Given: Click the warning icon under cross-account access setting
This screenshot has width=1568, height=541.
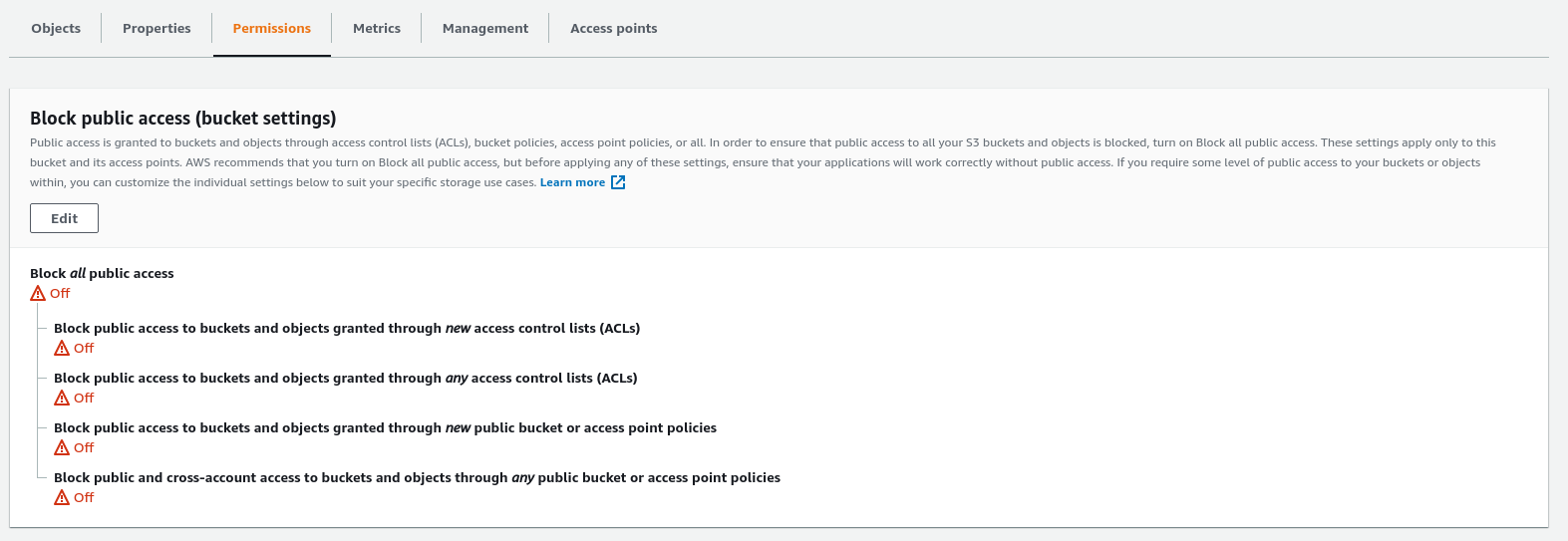Looking at the screenshot, I should 62,497.
